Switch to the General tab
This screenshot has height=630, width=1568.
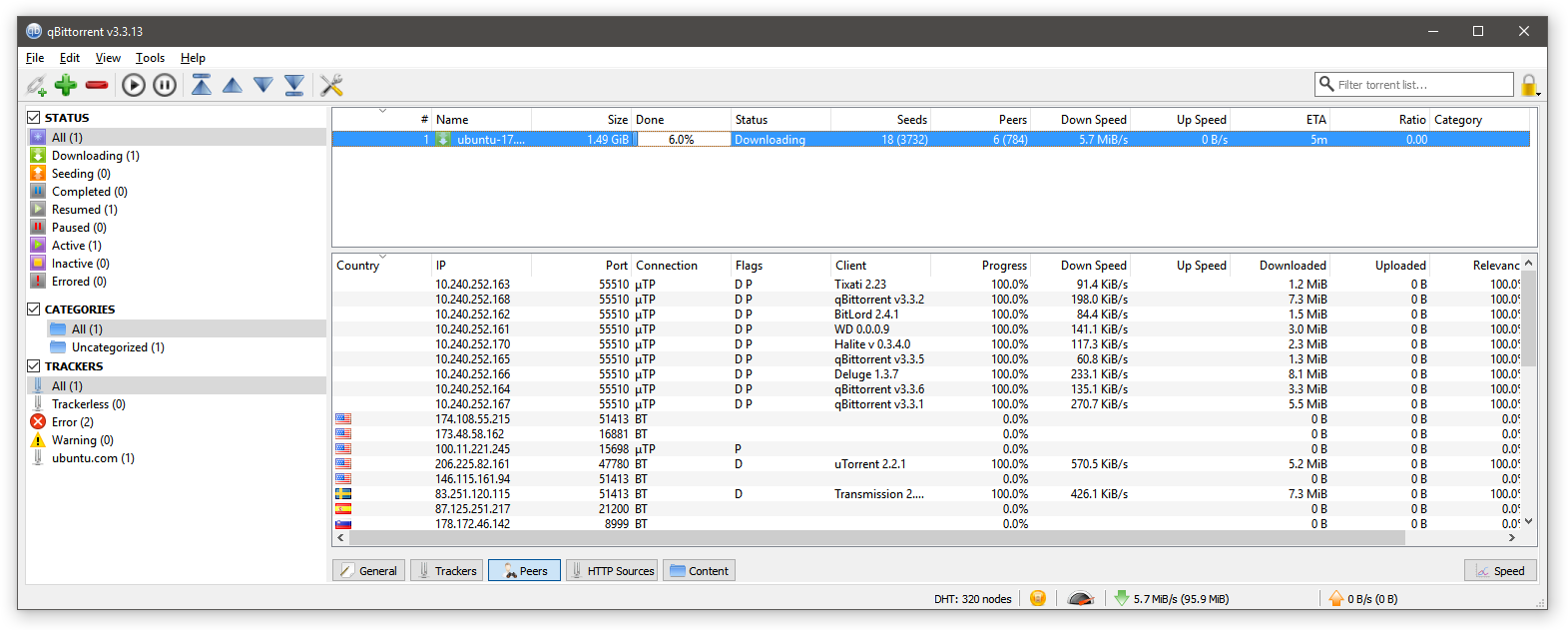[368, 570]
